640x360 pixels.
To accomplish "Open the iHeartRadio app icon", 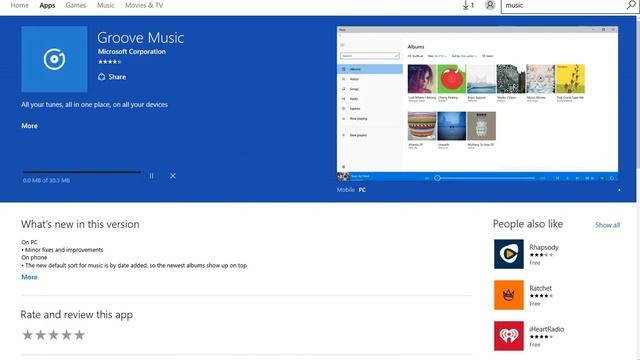I will (x=509, y=336).
